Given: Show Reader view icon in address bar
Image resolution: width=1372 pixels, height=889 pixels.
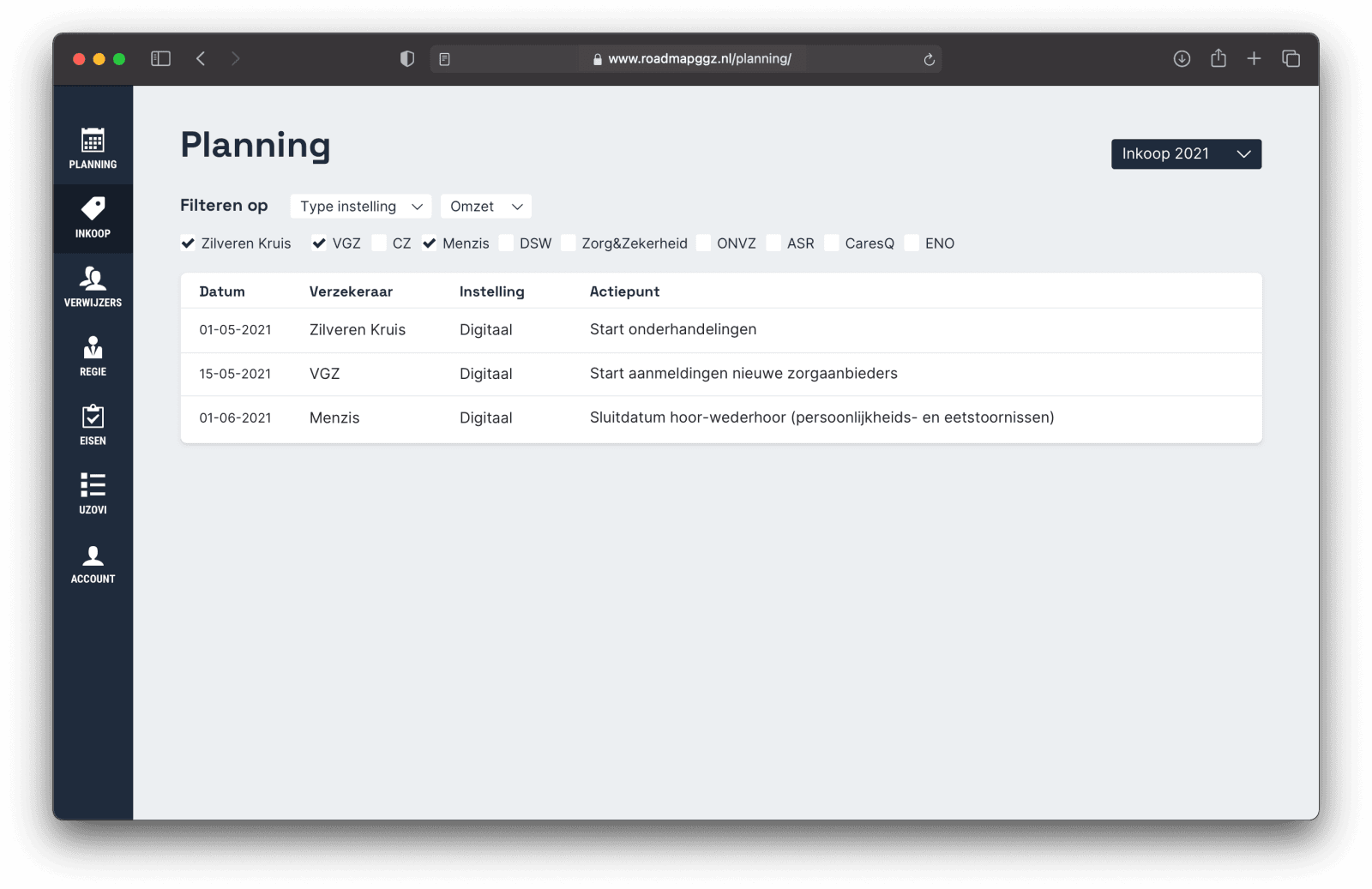Looking at the screenshot, I should (x=444, y=59).
